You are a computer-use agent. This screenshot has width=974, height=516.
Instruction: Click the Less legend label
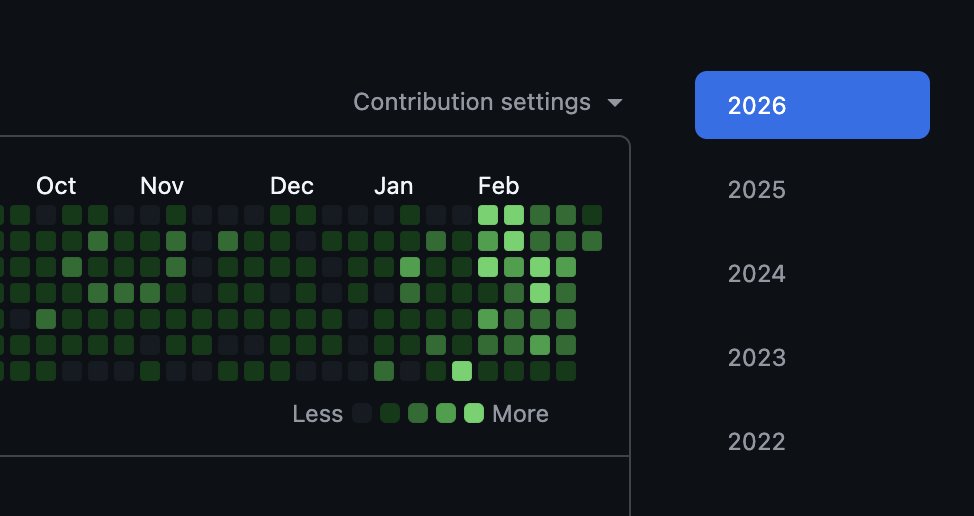317,414
